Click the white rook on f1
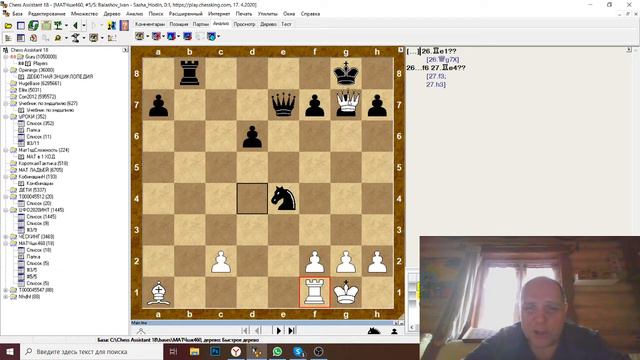The image size is (640, 360). click(315, 292)
